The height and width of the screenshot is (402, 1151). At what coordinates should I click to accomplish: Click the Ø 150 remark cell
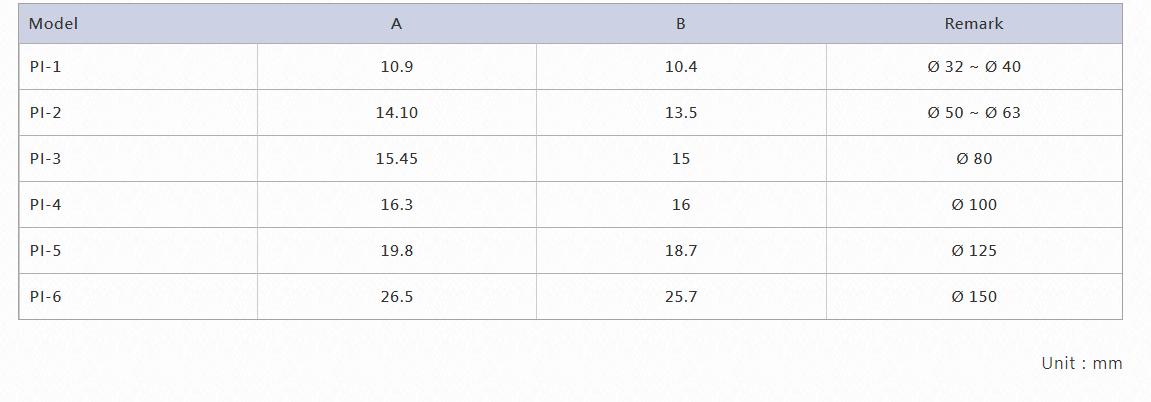(974, 297)
